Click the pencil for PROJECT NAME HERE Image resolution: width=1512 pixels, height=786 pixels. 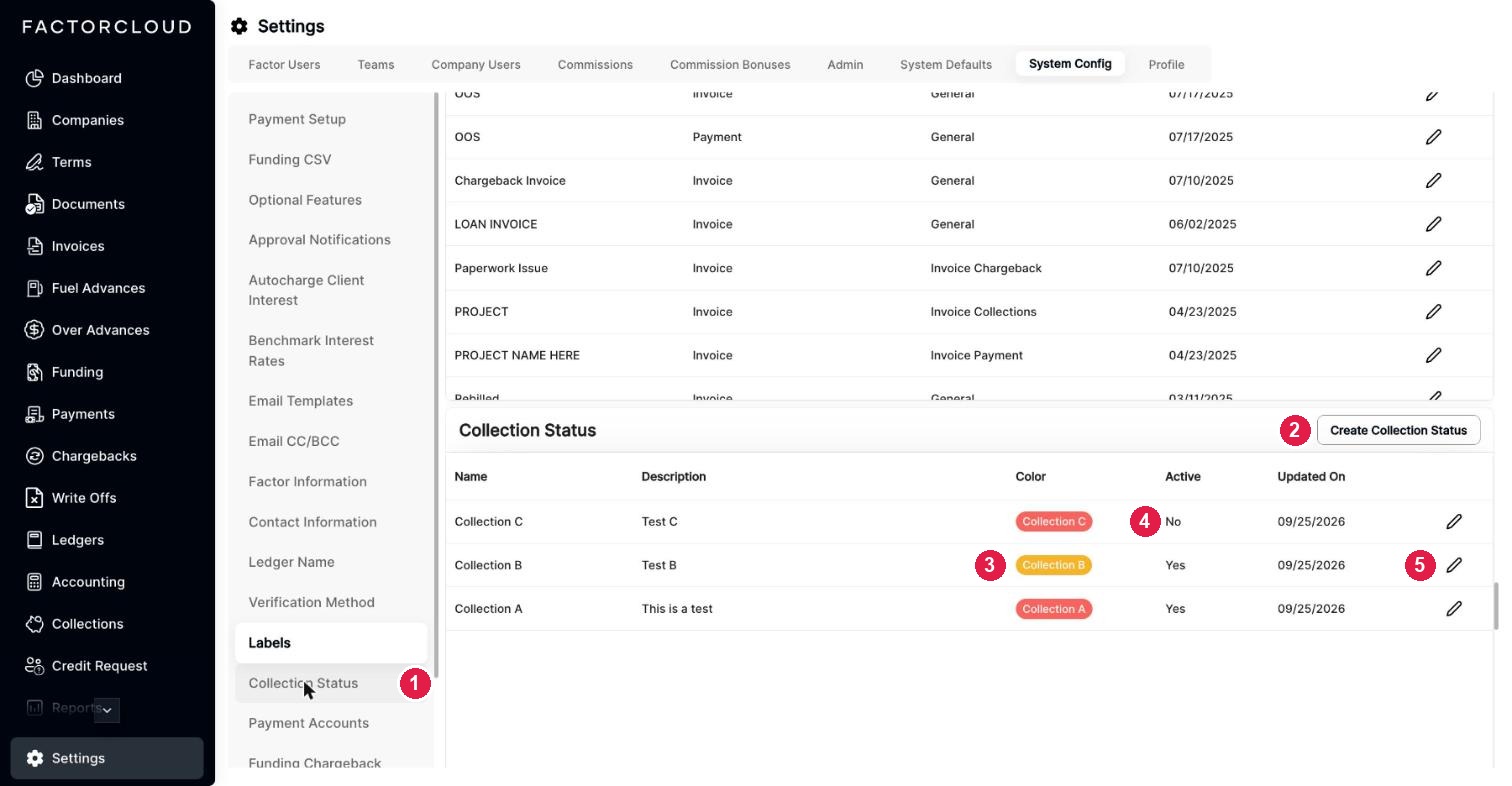[x=1433, y=355]
